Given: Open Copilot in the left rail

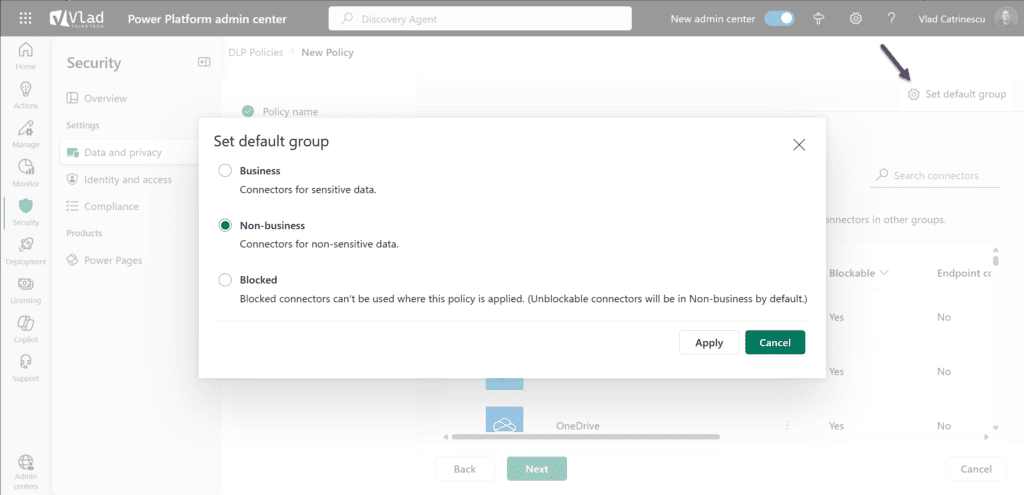Looking at the screenshot, I should click(25, 330).
